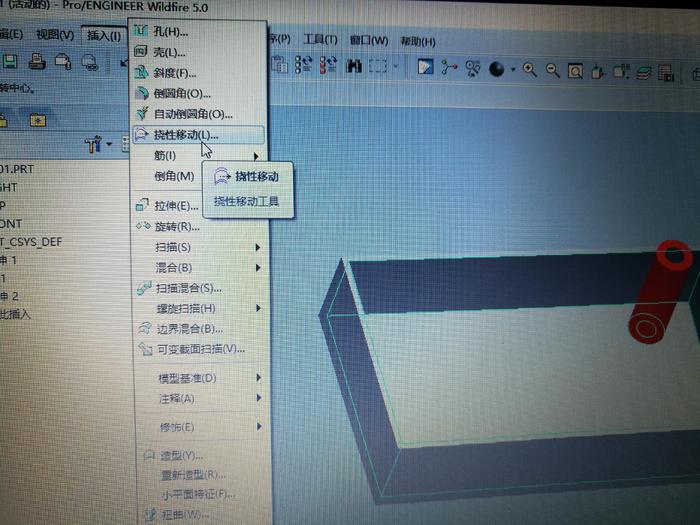Open dropdown arrow beside selection box icon
The width and height of the screenshot is (700, 525).
click(x=396, y=66)
